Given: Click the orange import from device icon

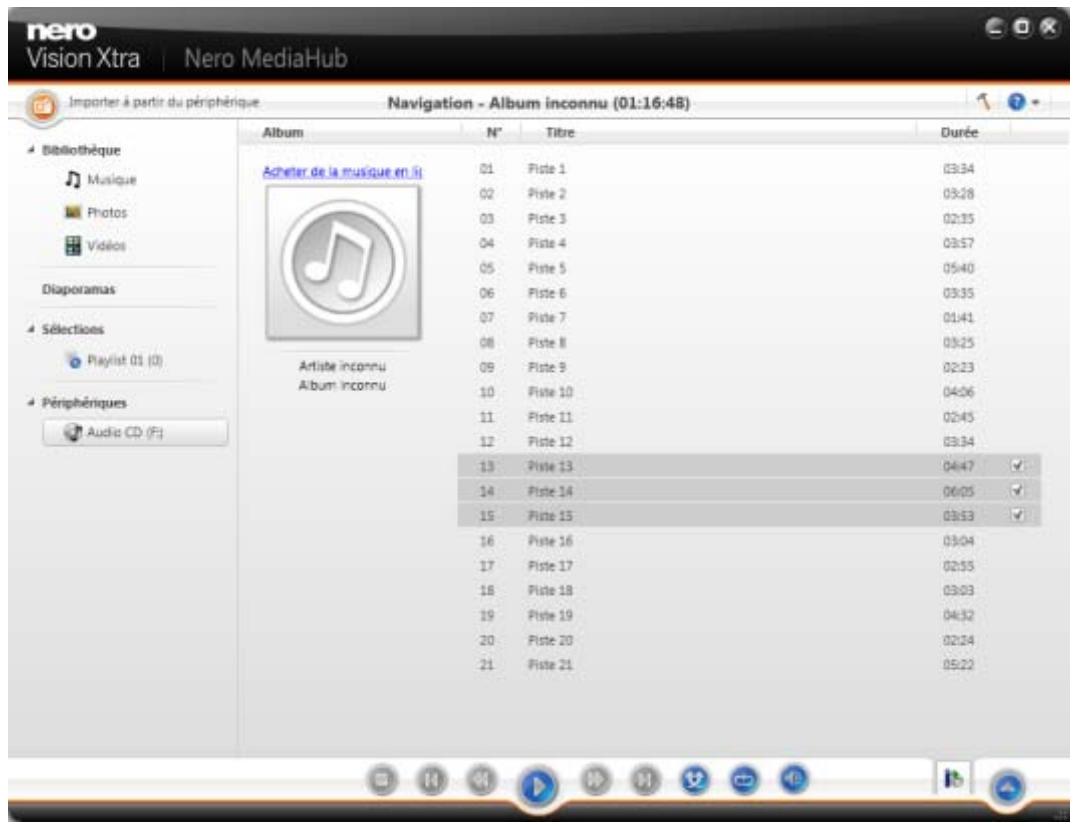Looking at the screenshot, I should tap(42, 106).
